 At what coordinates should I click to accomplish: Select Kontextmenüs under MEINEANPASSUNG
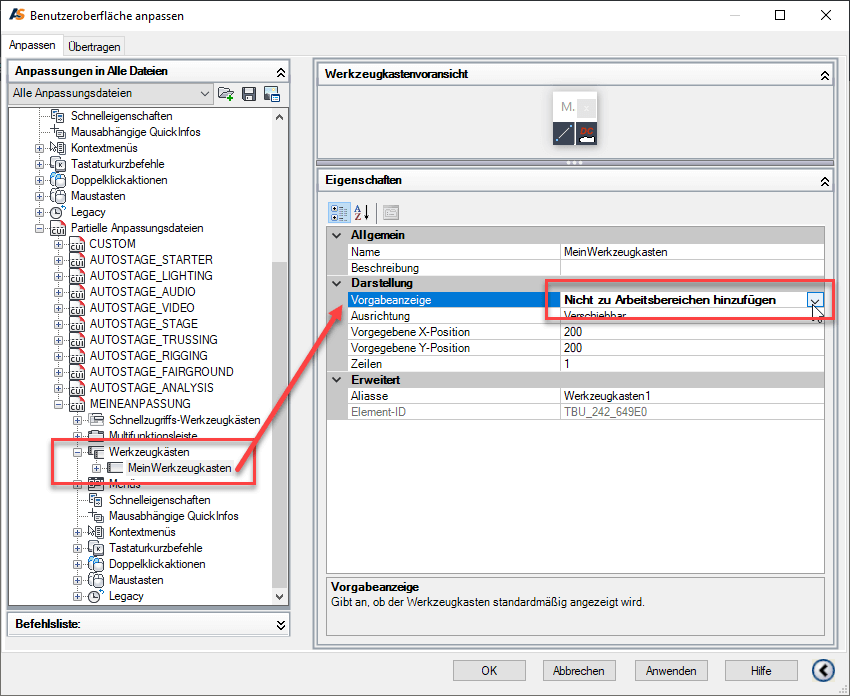pos(142,532)
